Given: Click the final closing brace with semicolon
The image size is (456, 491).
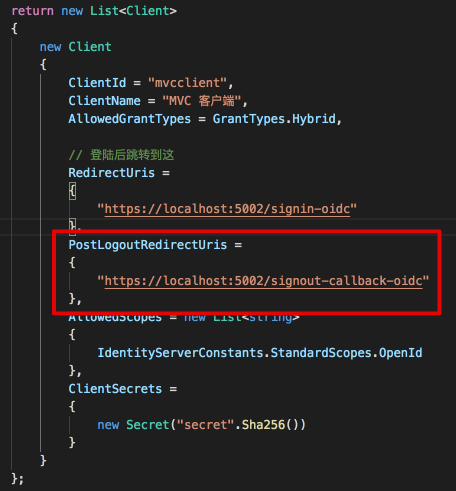Looking at the screenshot, I should (x=17, y=479).
